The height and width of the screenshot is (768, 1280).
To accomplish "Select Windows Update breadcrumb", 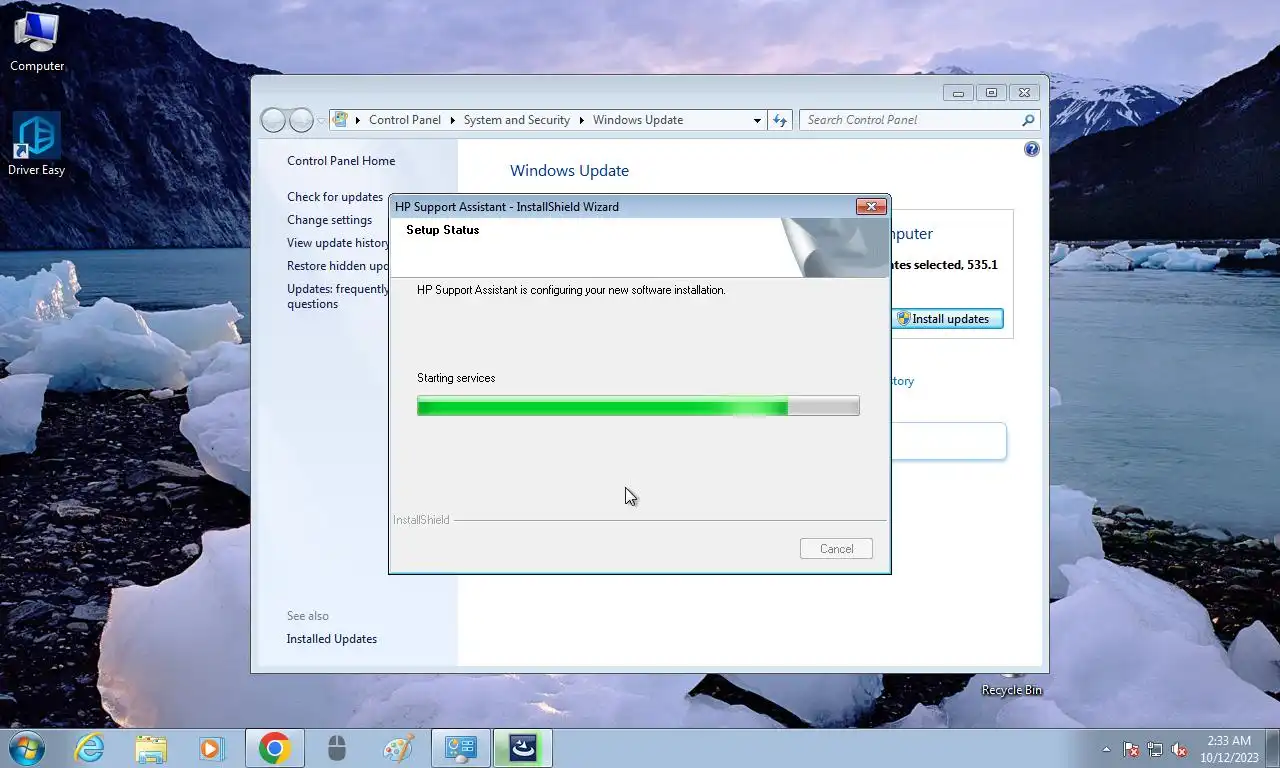I will pos(637,120).
